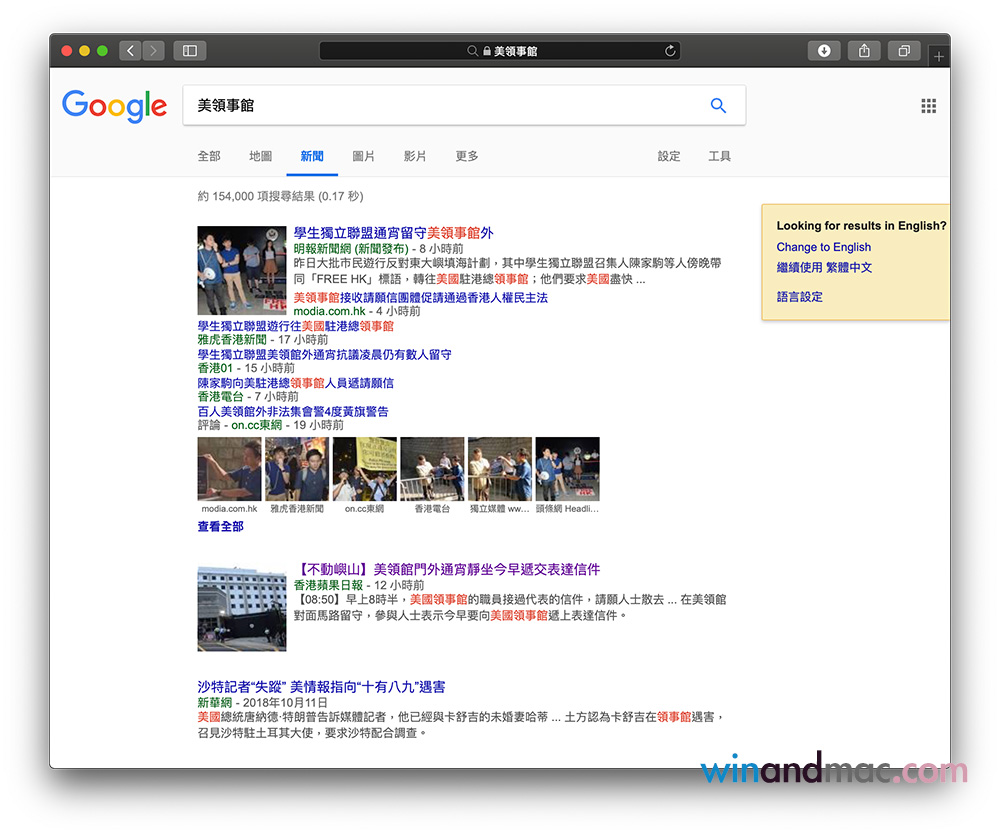Show all tabs overview icon
The image size is (1000, 834).
click(904, 50)
